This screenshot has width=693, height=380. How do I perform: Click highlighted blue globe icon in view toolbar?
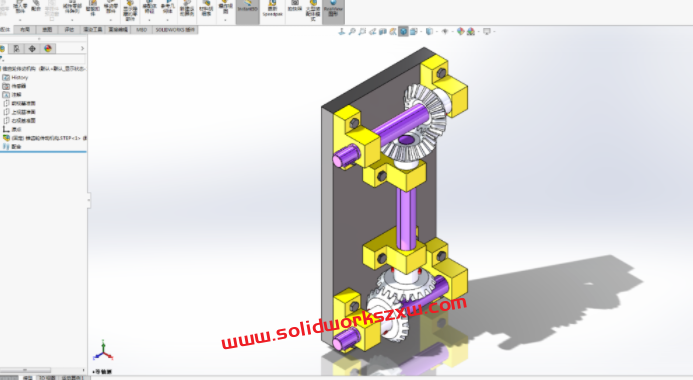tap(403, 31)
